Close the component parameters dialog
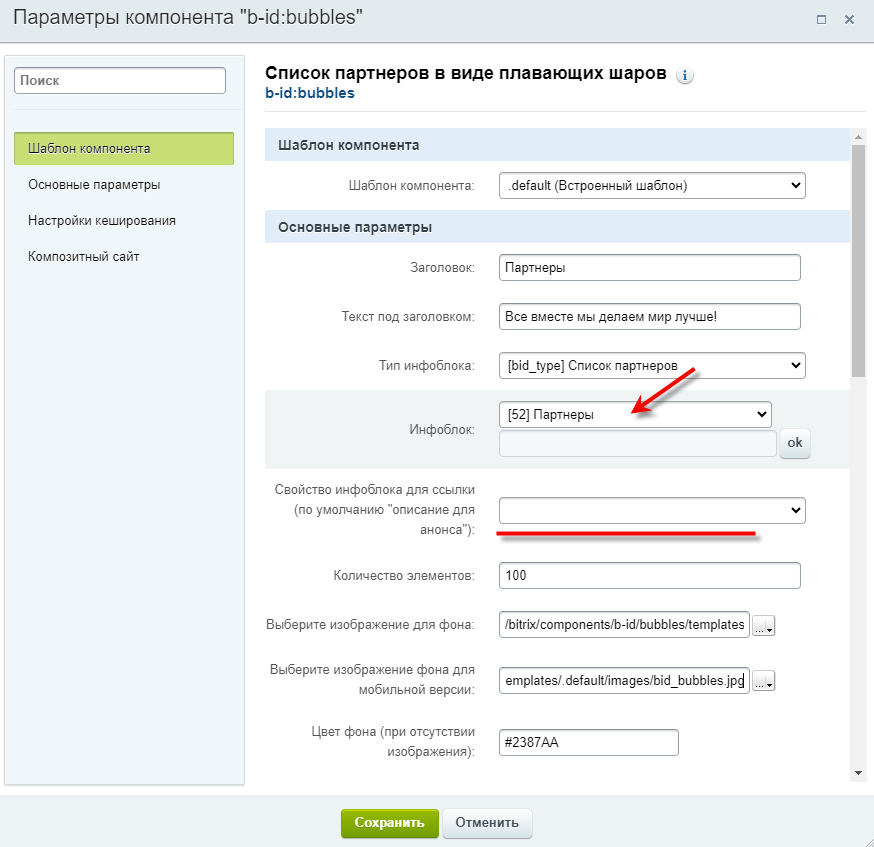 pyautogui.click(x=849, y=20)
